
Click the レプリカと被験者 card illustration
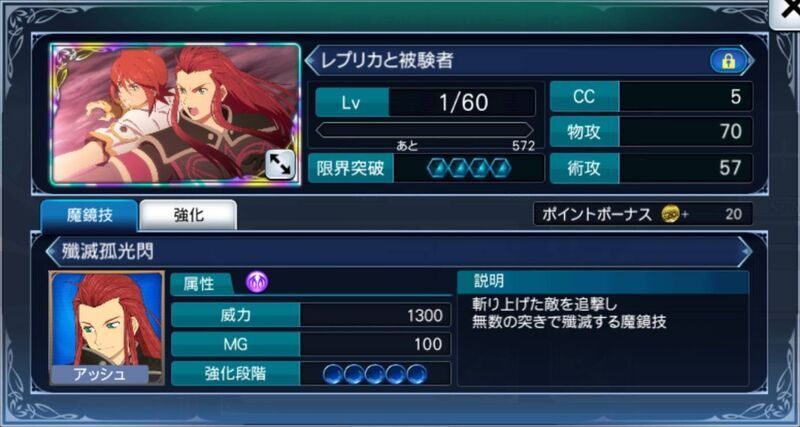(x=176, y=114)
